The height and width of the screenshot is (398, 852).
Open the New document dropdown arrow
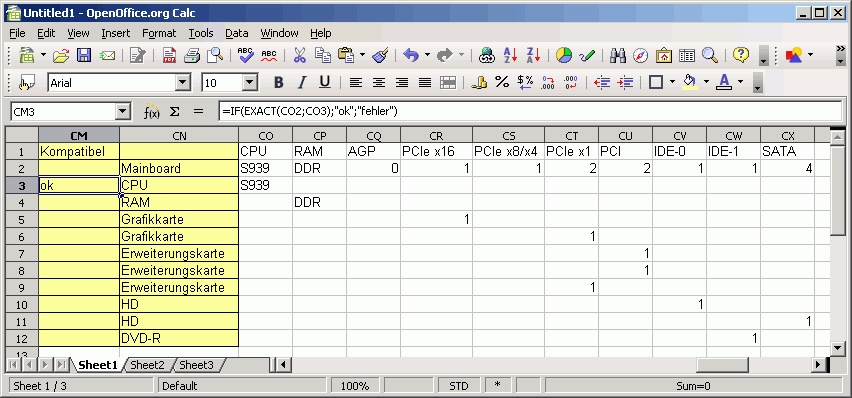[x=43, y=55]
